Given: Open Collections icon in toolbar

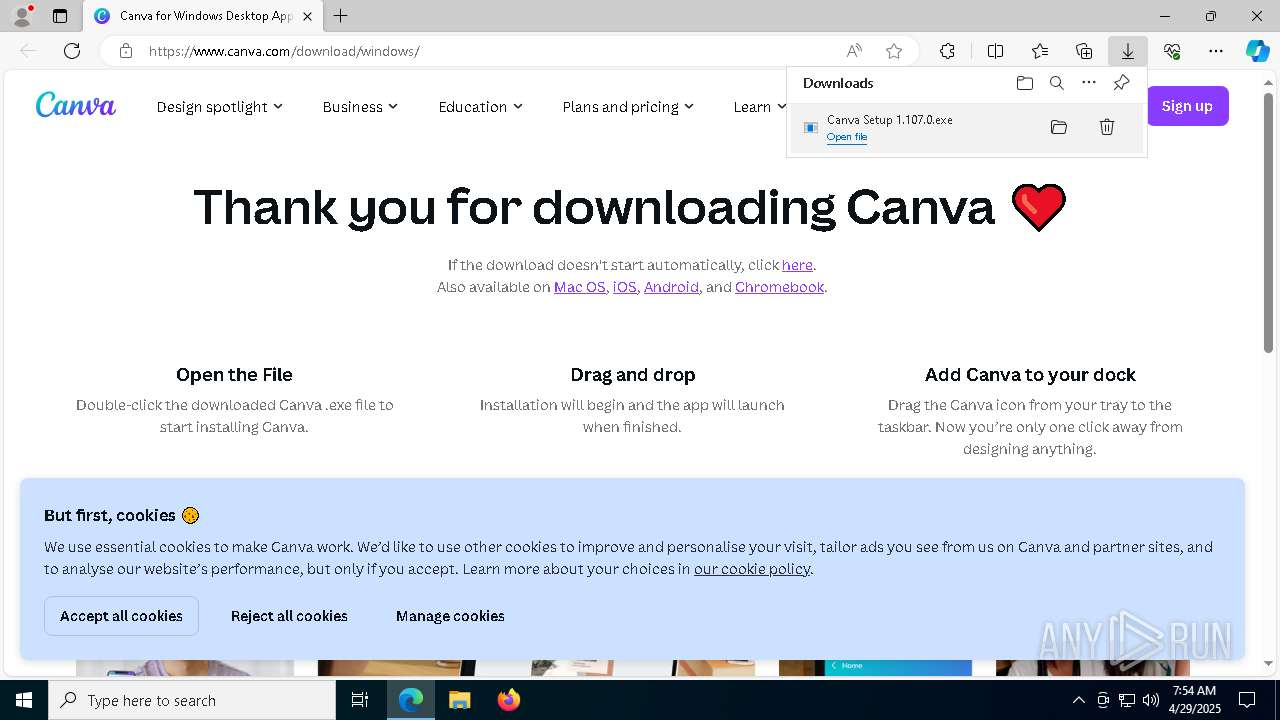Looking at the screenshot, I should click(x=1084, y=51).
